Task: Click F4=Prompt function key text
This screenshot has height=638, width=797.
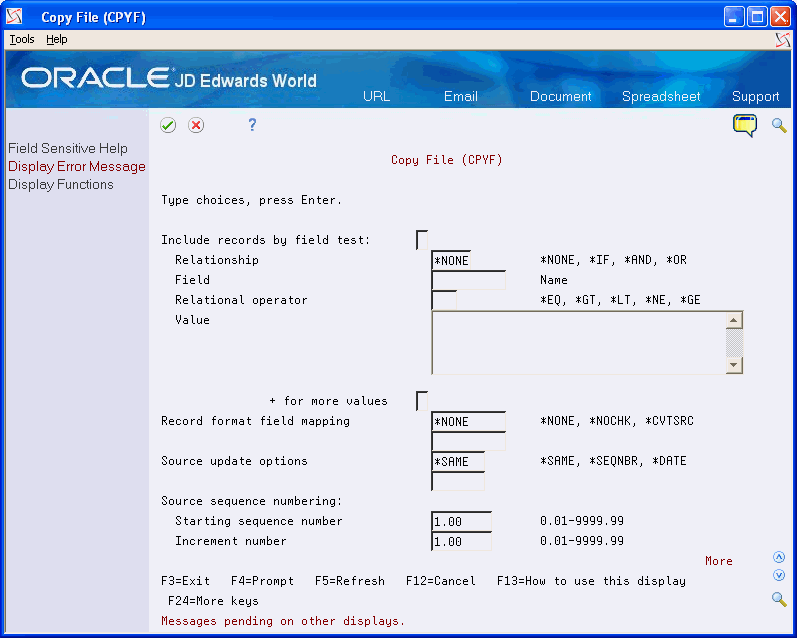Action: point(262,581)
